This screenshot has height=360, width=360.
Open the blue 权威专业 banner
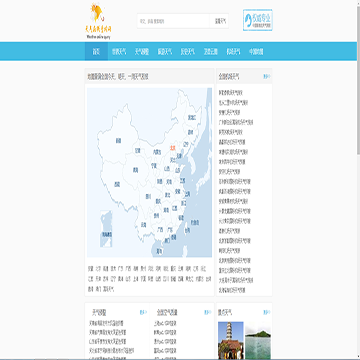click(258, 20)
